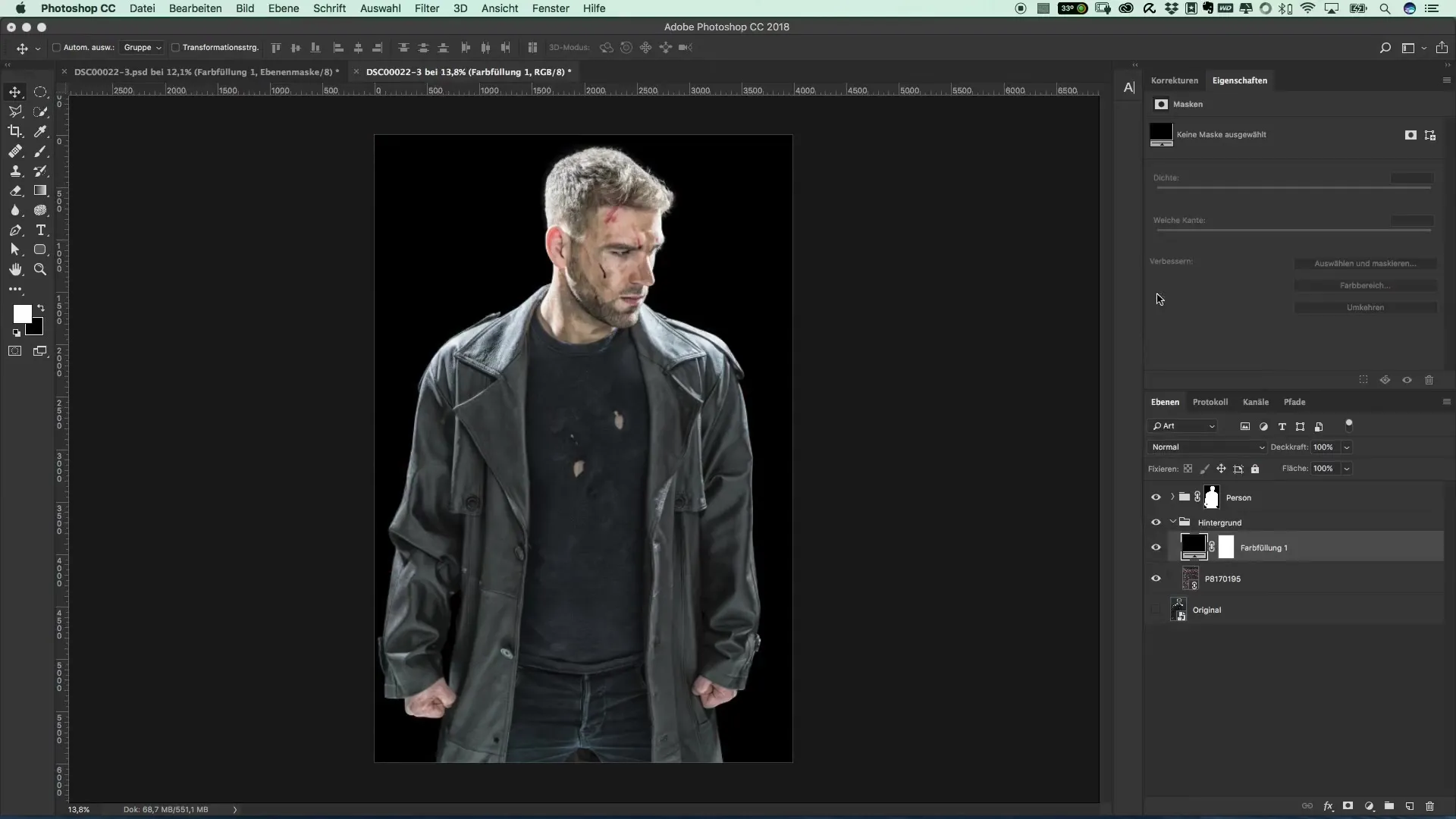This screenshot has height=819, width=1456.
Task: Swap foreground and background colors
Action: [41, 308]
